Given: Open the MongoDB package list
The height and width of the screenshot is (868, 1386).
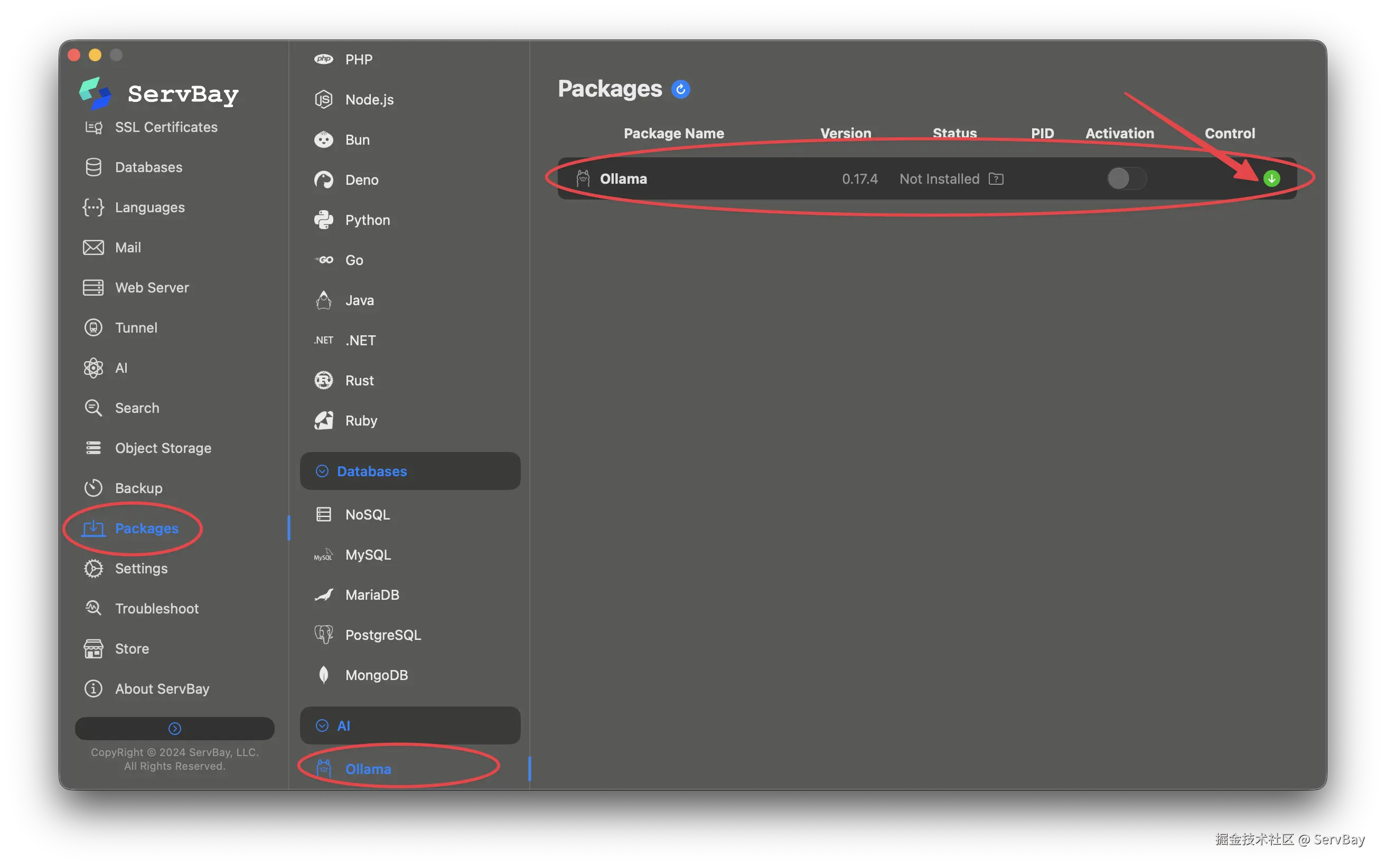Looking at the screenshot, I should [x=376, y=675].
